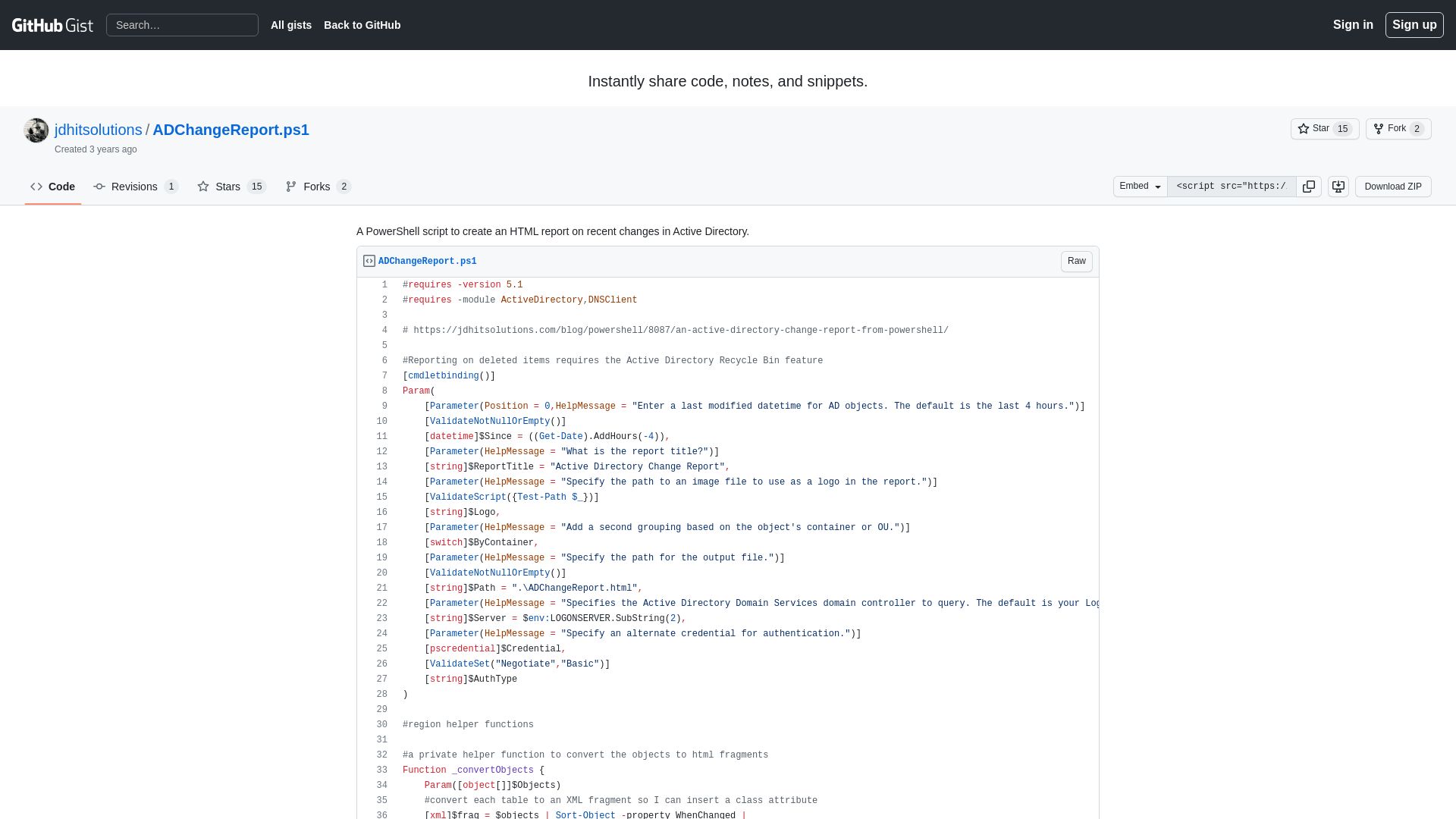
Task: Click the Download ZIP button
Action: (x=1393, y=187)
